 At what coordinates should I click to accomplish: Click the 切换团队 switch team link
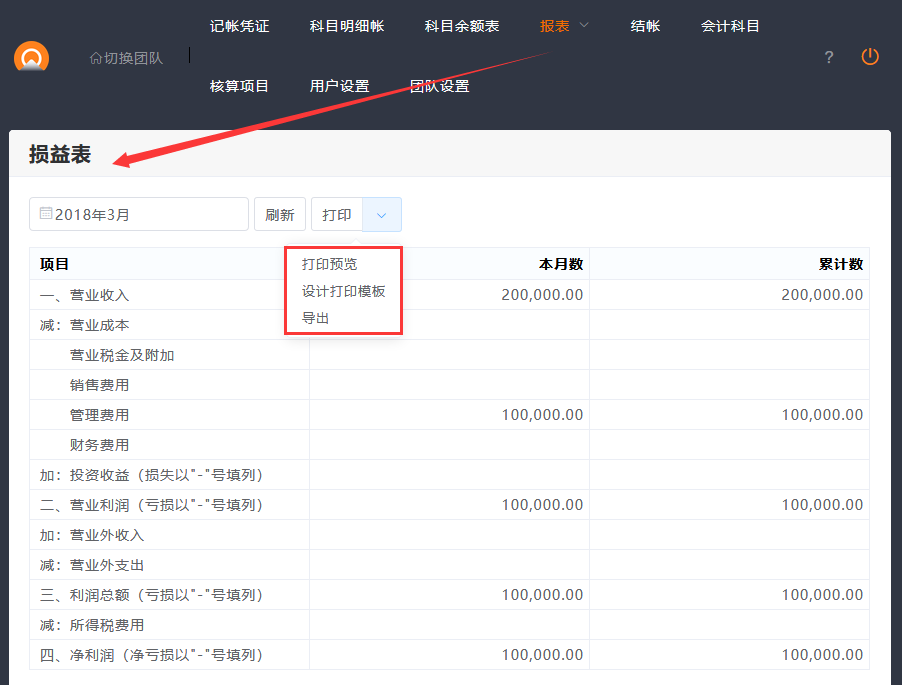[x=133, y=58]
